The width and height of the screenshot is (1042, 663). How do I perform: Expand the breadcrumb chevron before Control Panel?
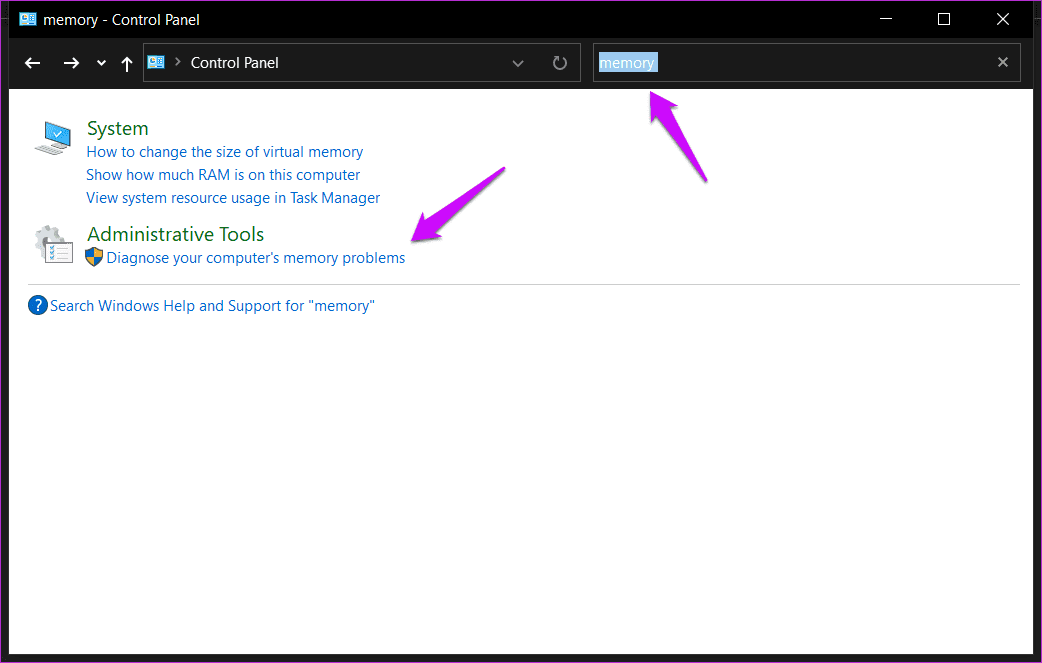click(177, 62)
